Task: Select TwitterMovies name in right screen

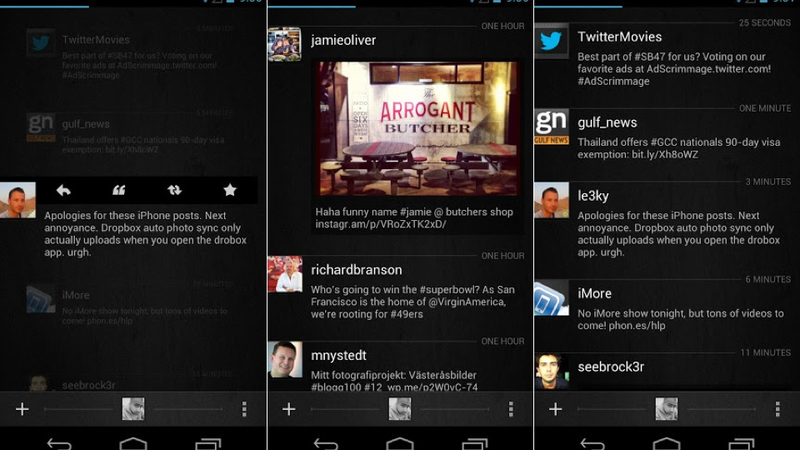Action: (619, 37)
